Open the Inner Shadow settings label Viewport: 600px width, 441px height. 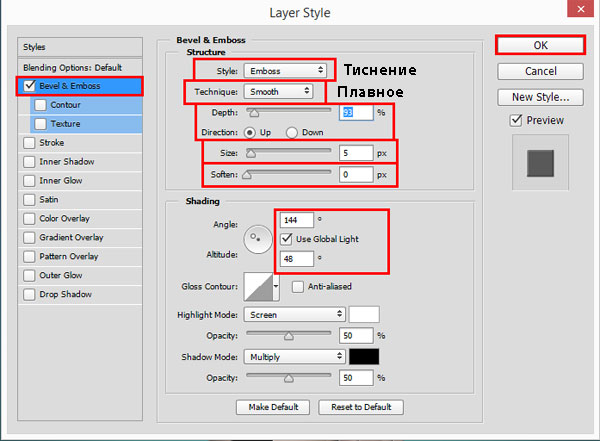tap(67, 162)
